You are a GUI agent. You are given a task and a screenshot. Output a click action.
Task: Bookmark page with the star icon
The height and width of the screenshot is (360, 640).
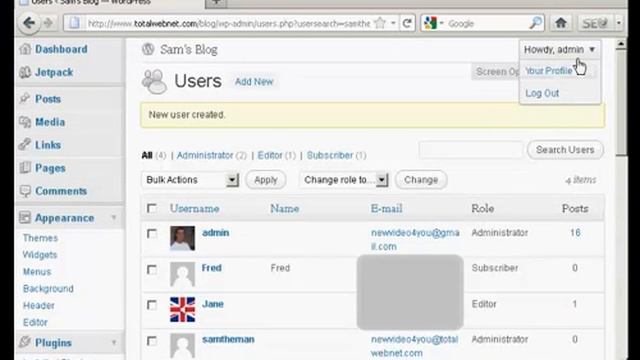[x=380, y=23]
